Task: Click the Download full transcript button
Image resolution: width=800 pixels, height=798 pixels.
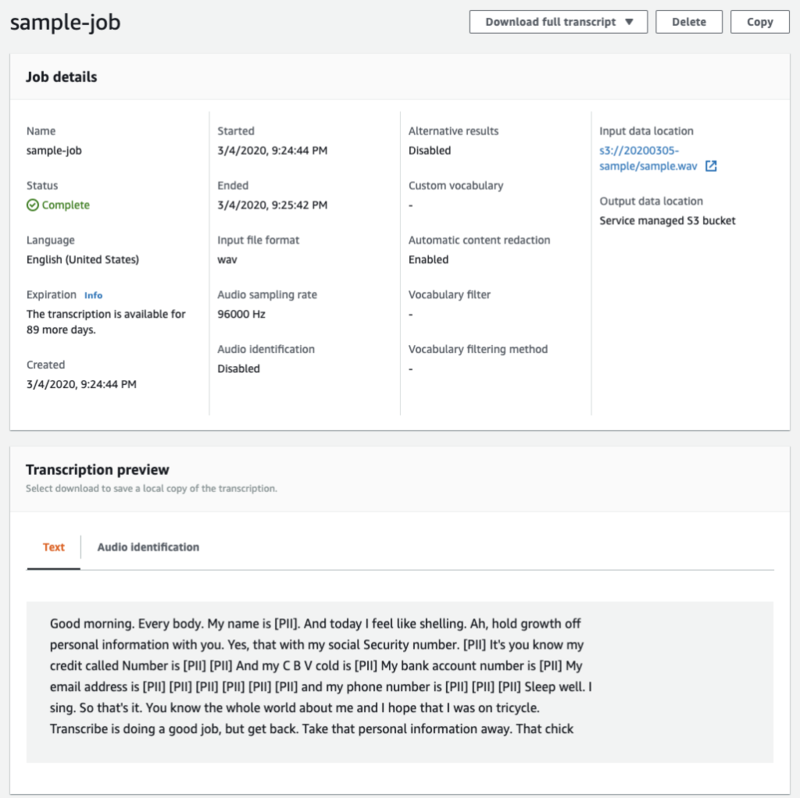Action: point(558,22)
